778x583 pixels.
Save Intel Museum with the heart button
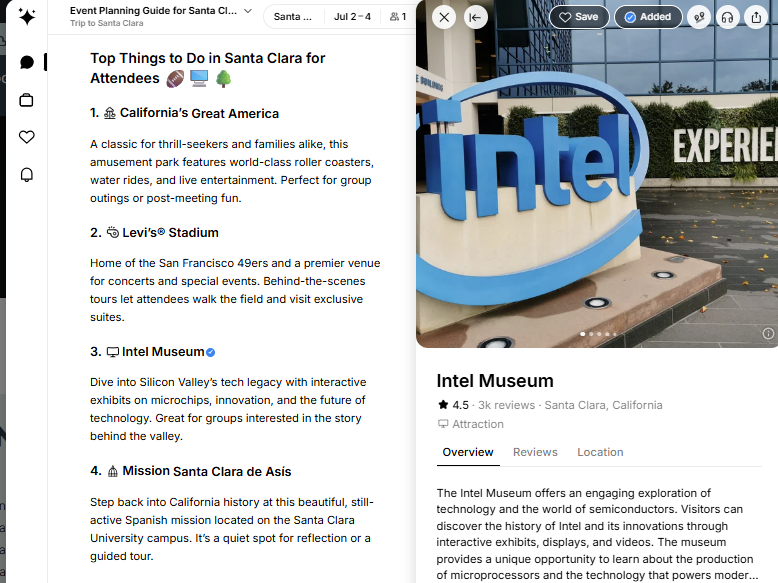tap(579, 17)
